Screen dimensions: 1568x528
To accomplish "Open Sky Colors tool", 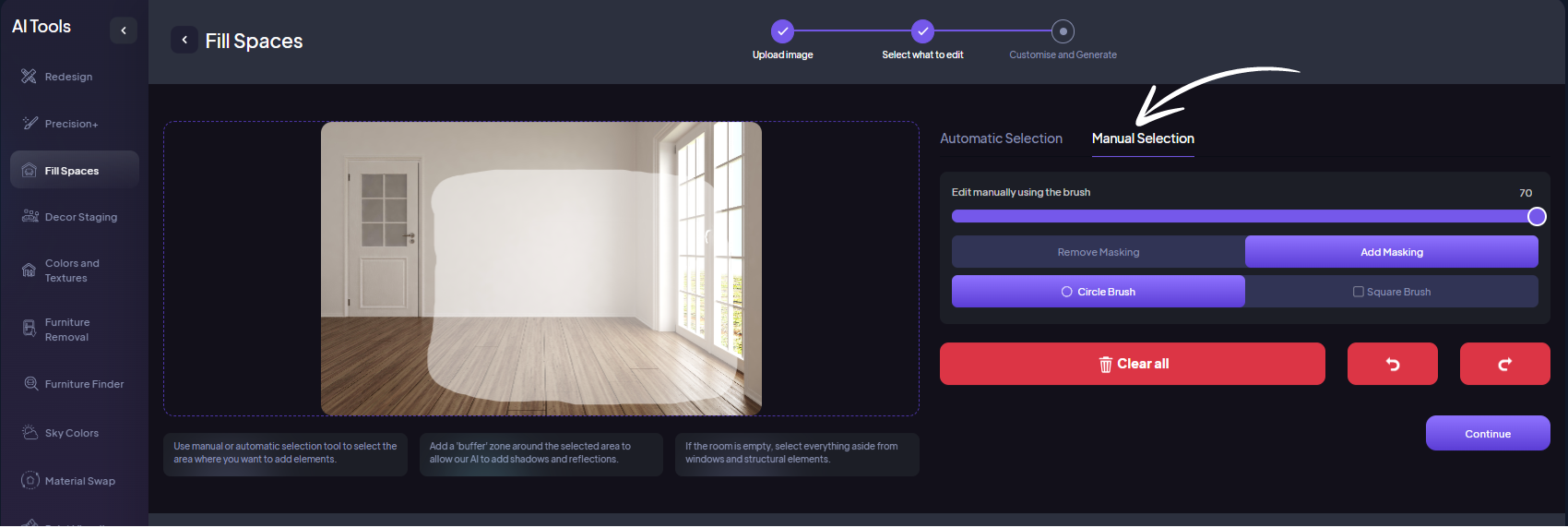I will coord(71,433).
